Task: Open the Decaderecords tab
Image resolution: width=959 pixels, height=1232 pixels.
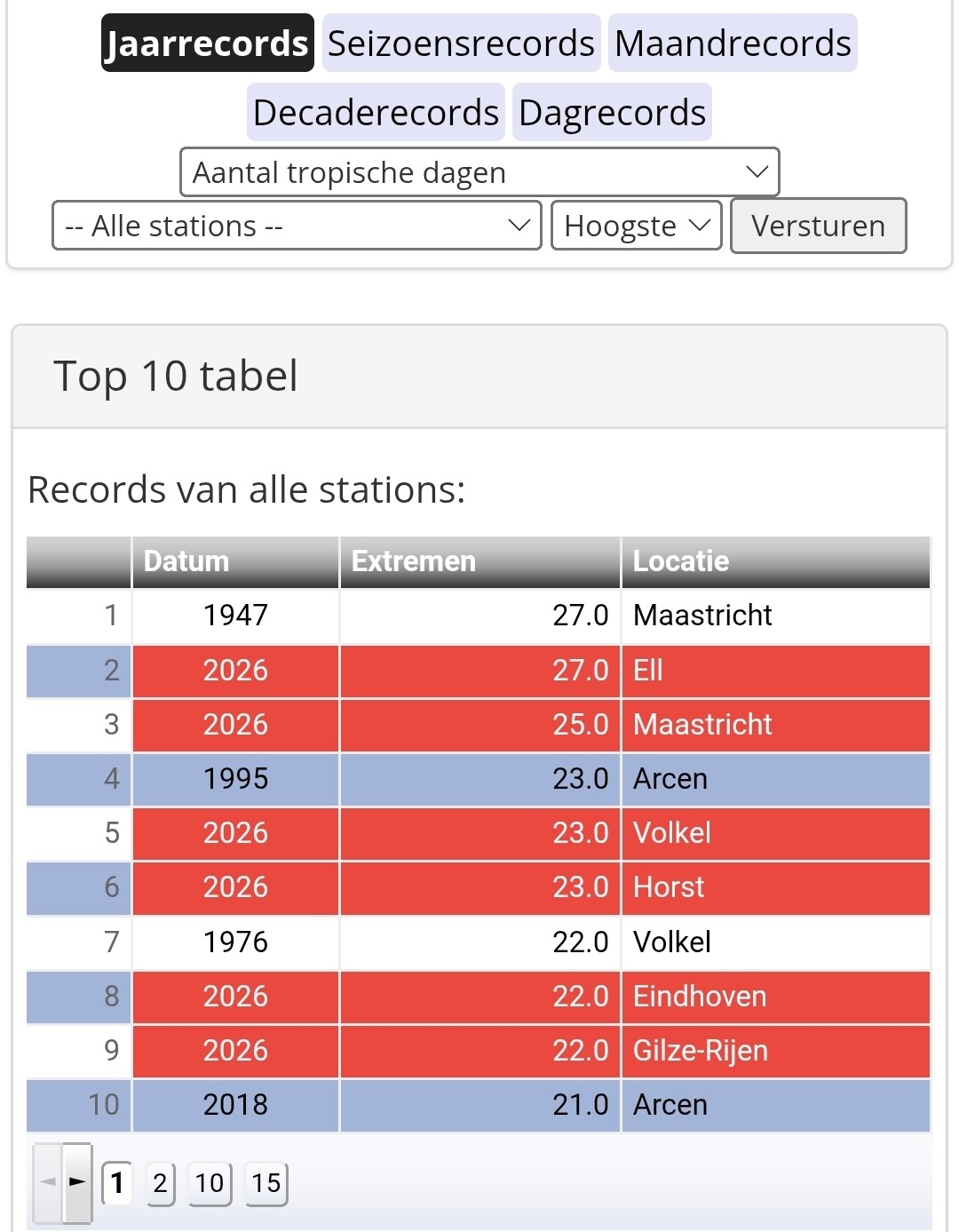Action: click(x=376, y=112)
